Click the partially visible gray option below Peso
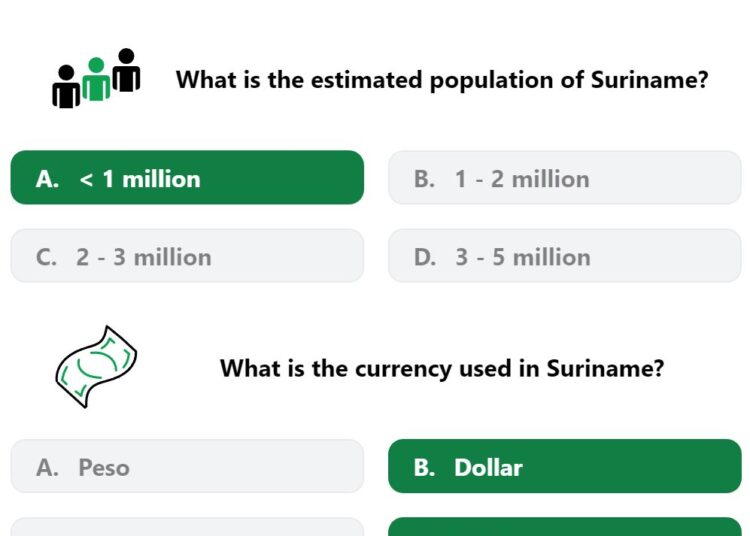 [187, 527]
